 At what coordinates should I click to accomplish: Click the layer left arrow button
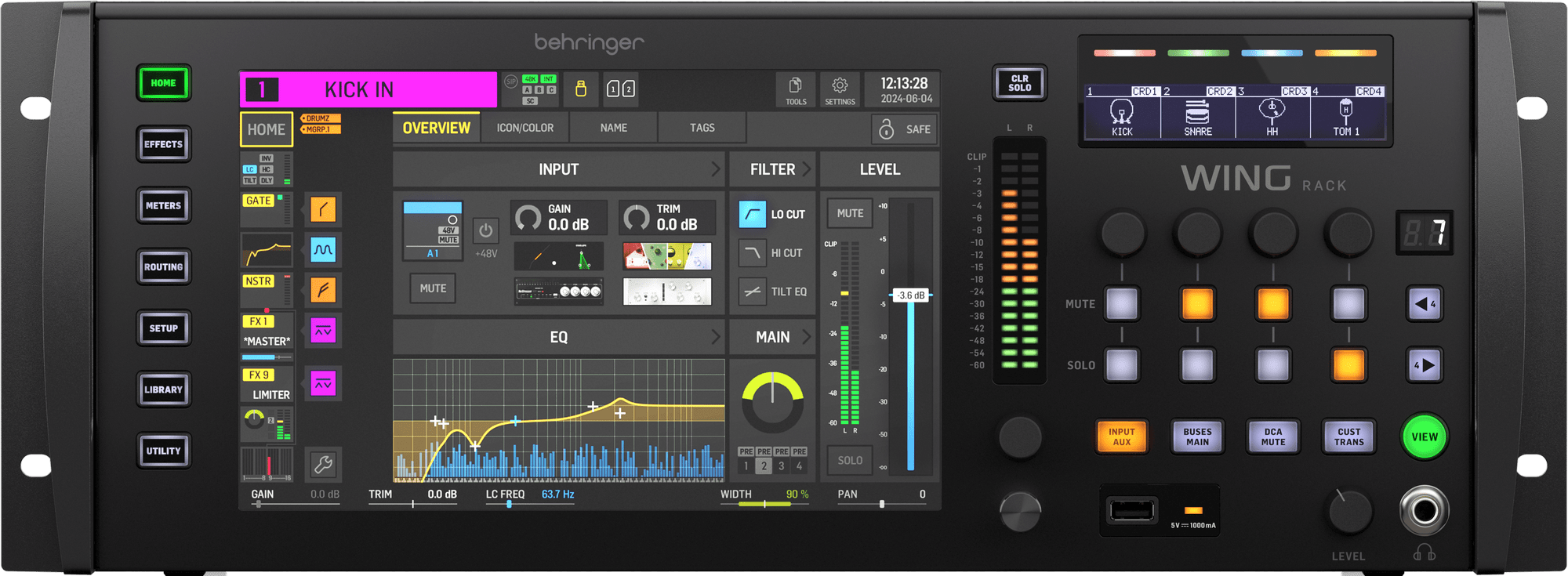click(1425, 304)
